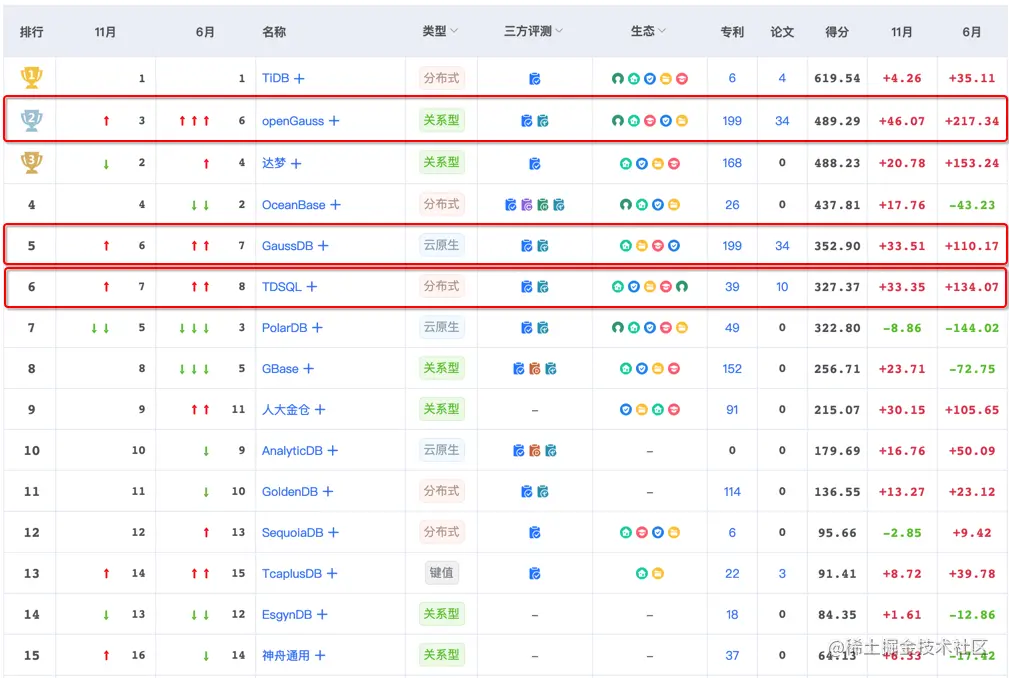Screen dimensions: 1009x678
Task: Click November change +16.76 for AnalyticDB
Action: (902, 451)
